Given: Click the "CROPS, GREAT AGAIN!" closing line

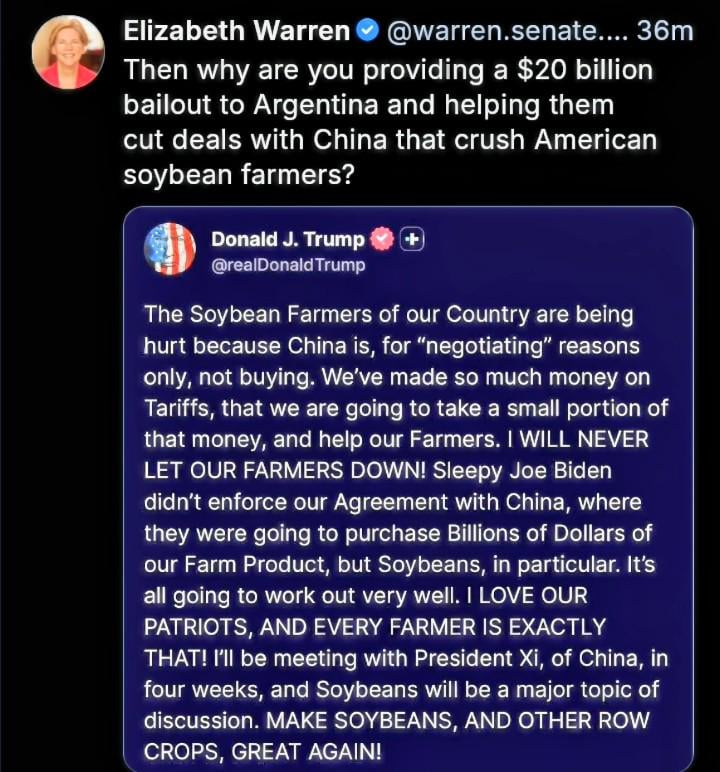Looking at the screenshot, I should 263,751.
